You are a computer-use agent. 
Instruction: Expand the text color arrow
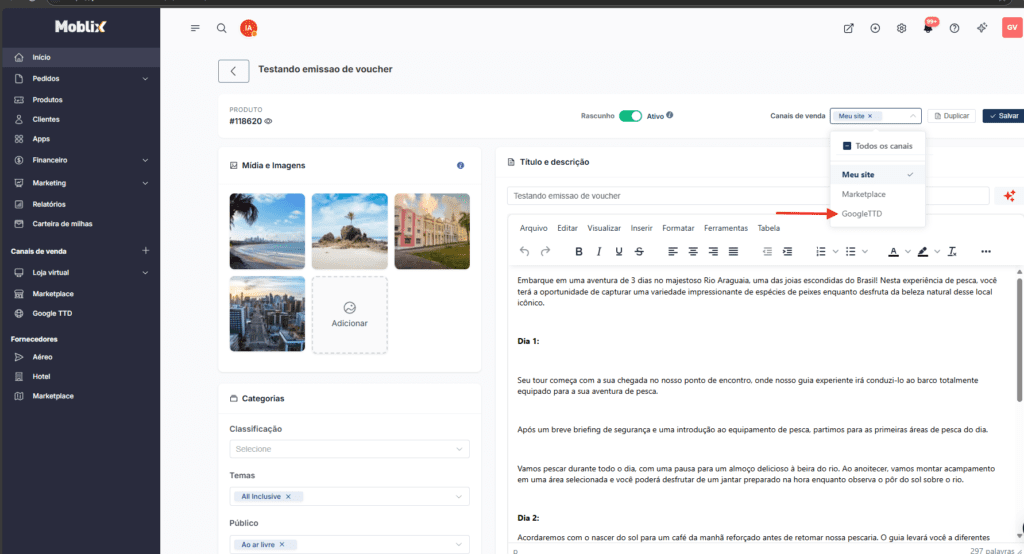pyautogui.click(x=908, y=252)
